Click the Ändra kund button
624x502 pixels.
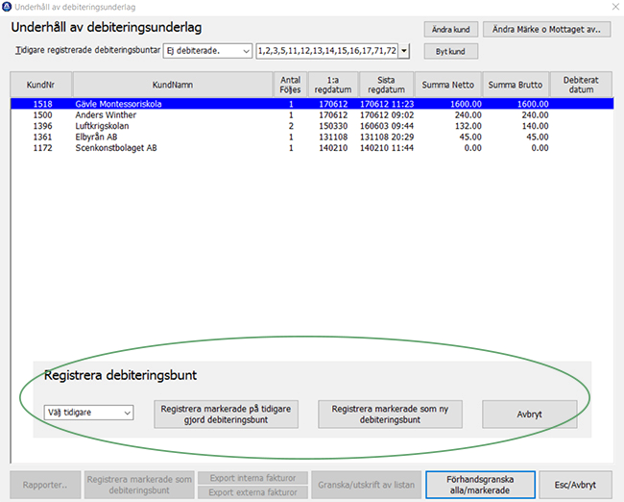point(450,29)
